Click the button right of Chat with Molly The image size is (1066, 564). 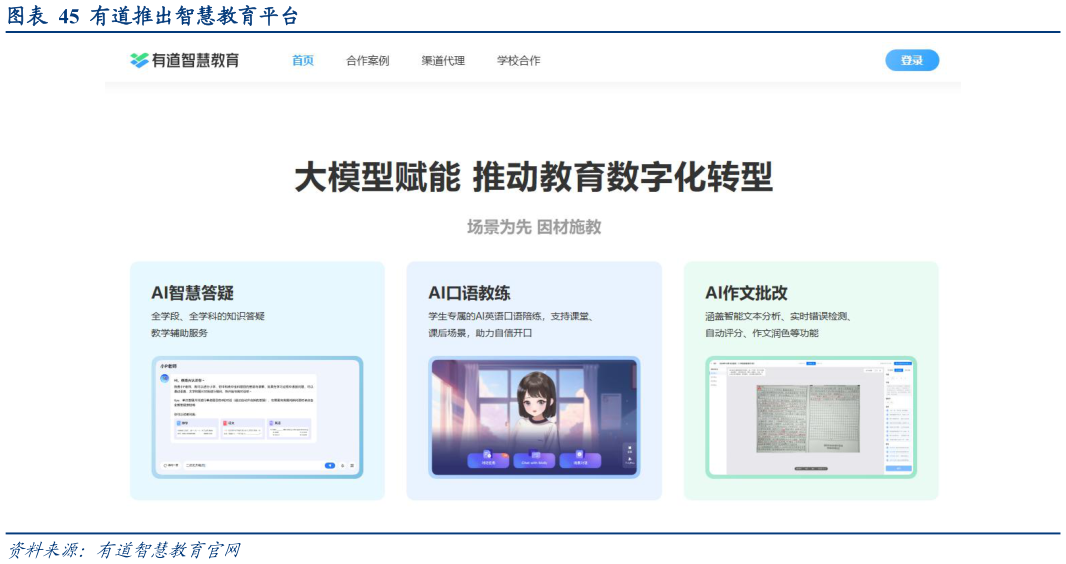click(580, 460)
